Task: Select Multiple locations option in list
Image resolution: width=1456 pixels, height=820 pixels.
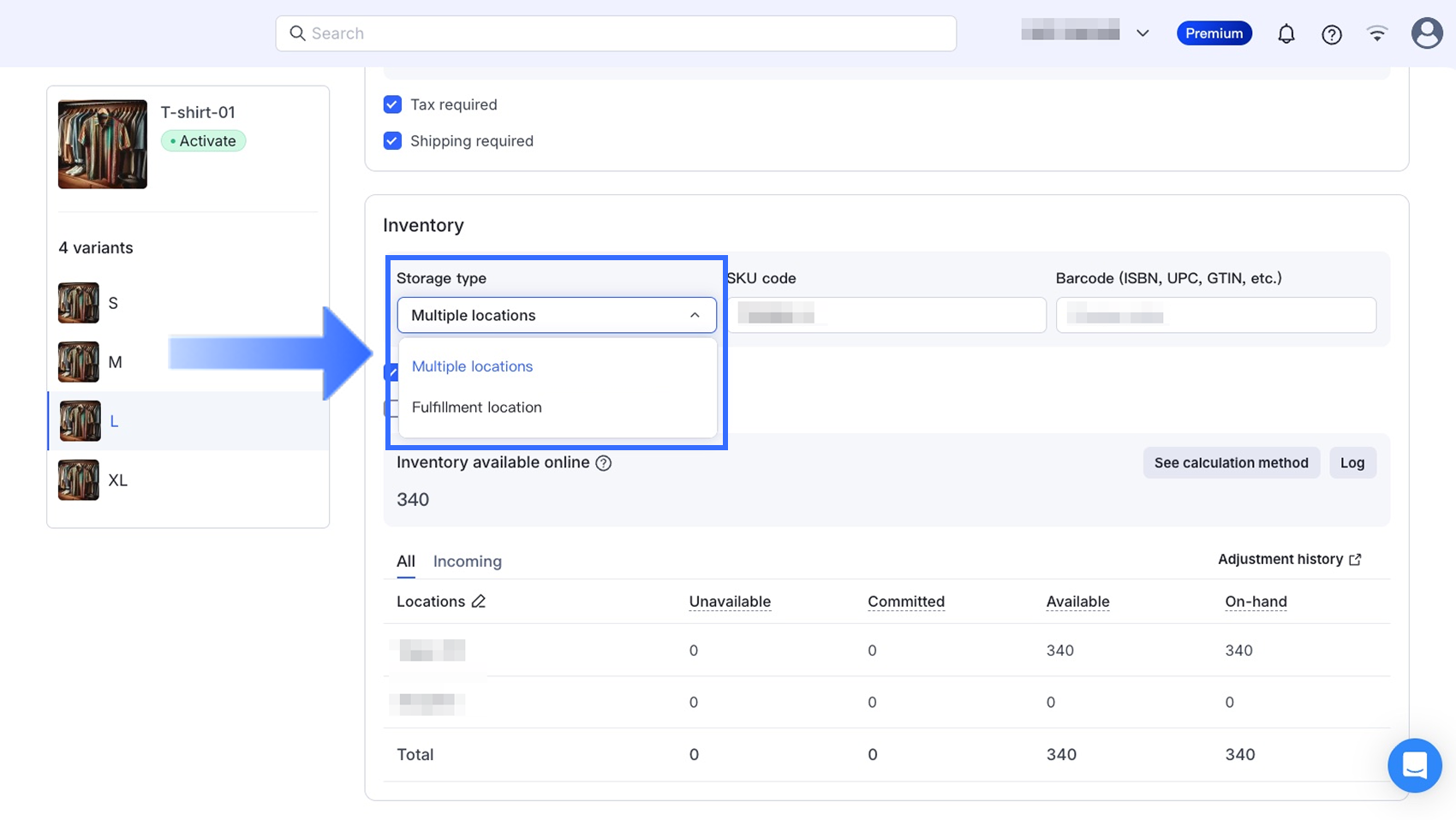Action: [x=472, y=366]
